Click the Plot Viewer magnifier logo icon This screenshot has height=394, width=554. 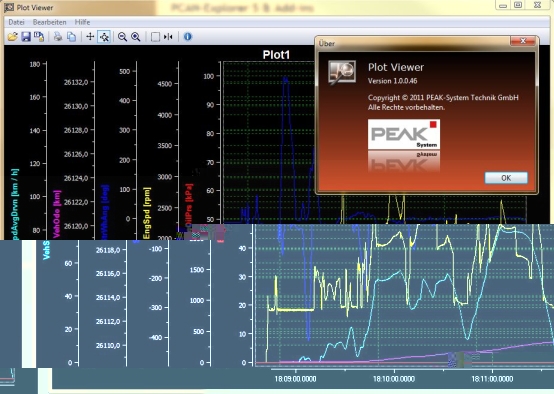[x=342, y=73]
